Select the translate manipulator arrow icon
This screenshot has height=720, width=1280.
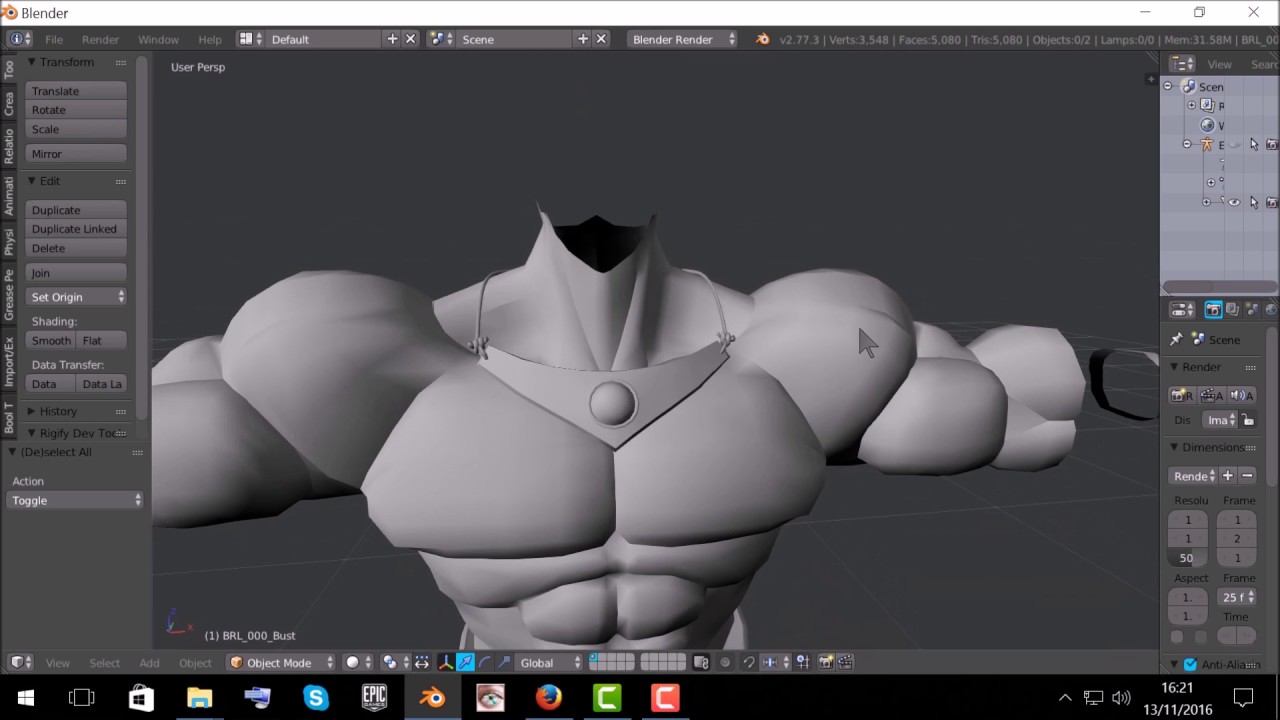pyautogui.click(x=465, y=662)
